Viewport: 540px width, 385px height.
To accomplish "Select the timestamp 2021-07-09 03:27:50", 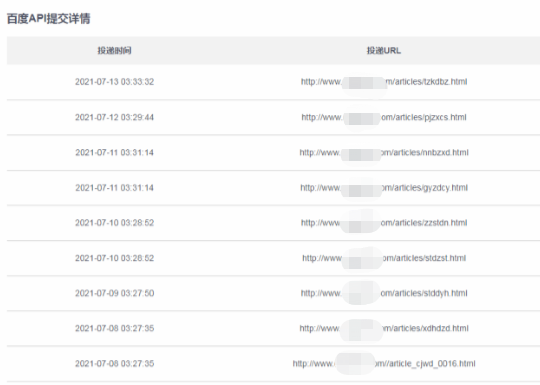I will coord(114,293).
